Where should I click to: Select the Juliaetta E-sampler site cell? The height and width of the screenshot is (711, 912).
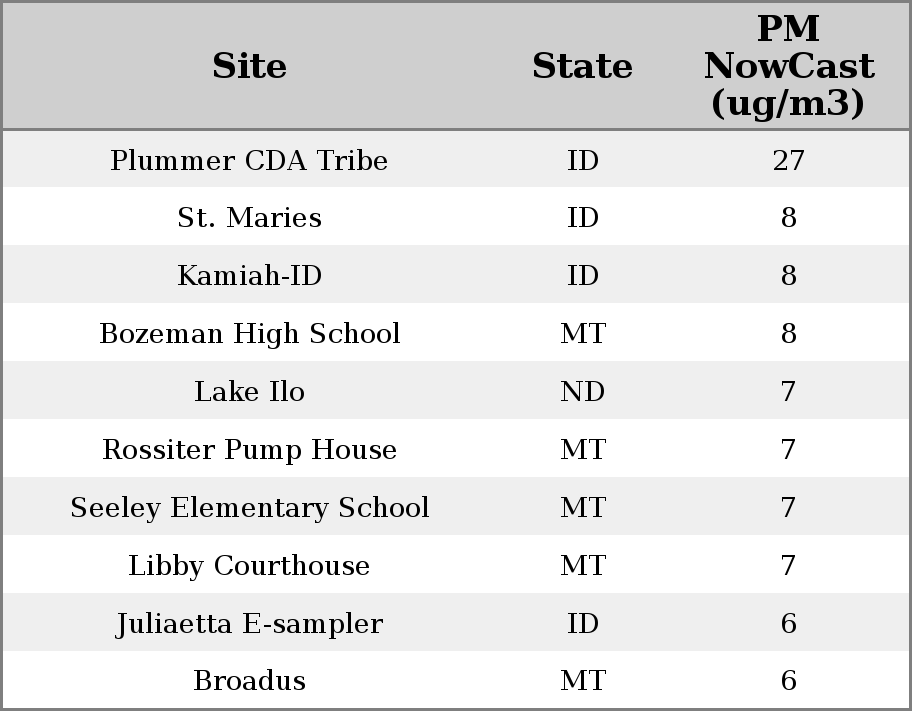point(249,624)
